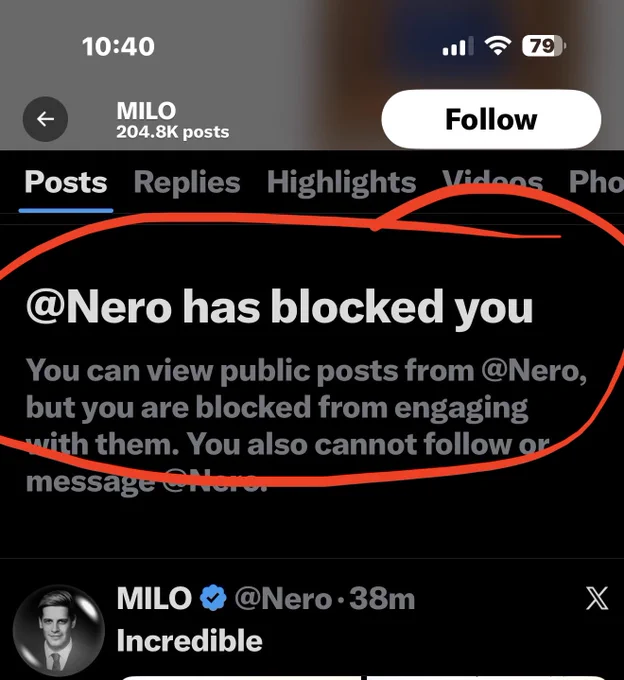
Task: Tap the blue verified badge next to MILO
Action: (x=213, y=598)
